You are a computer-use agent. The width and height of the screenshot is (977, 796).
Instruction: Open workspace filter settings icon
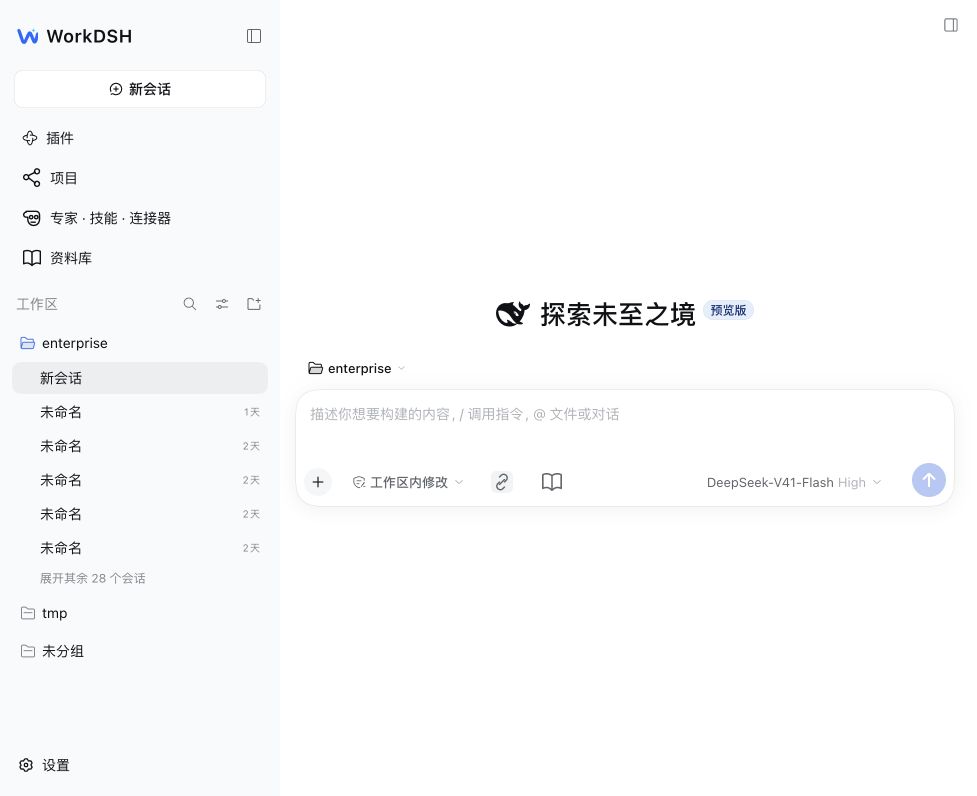click(222, 304)
